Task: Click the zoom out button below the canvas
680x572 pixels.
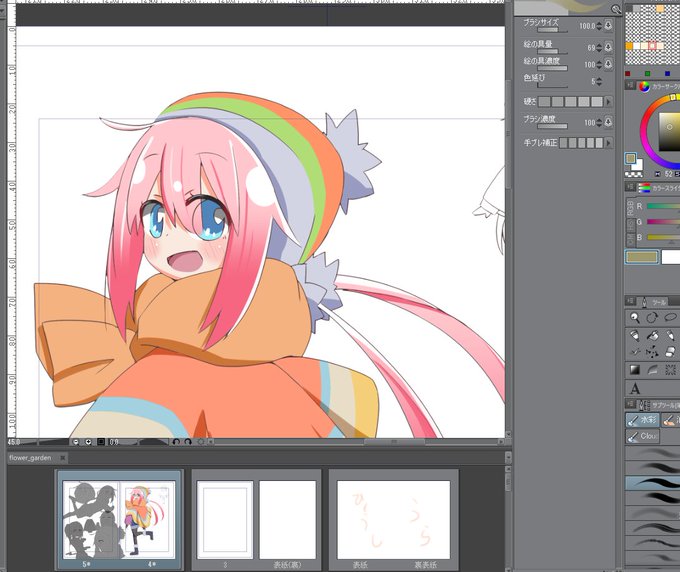Action: (76, 442)
